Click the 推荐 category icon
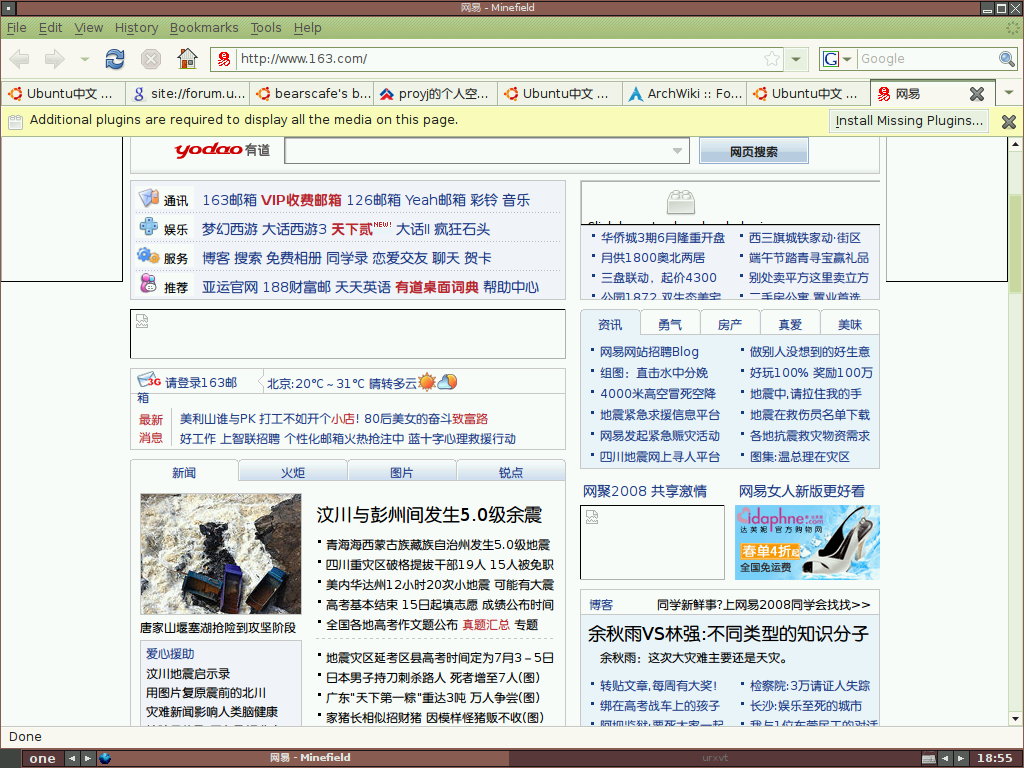This screenshot has height=768, width=1024. pos(148,283)
